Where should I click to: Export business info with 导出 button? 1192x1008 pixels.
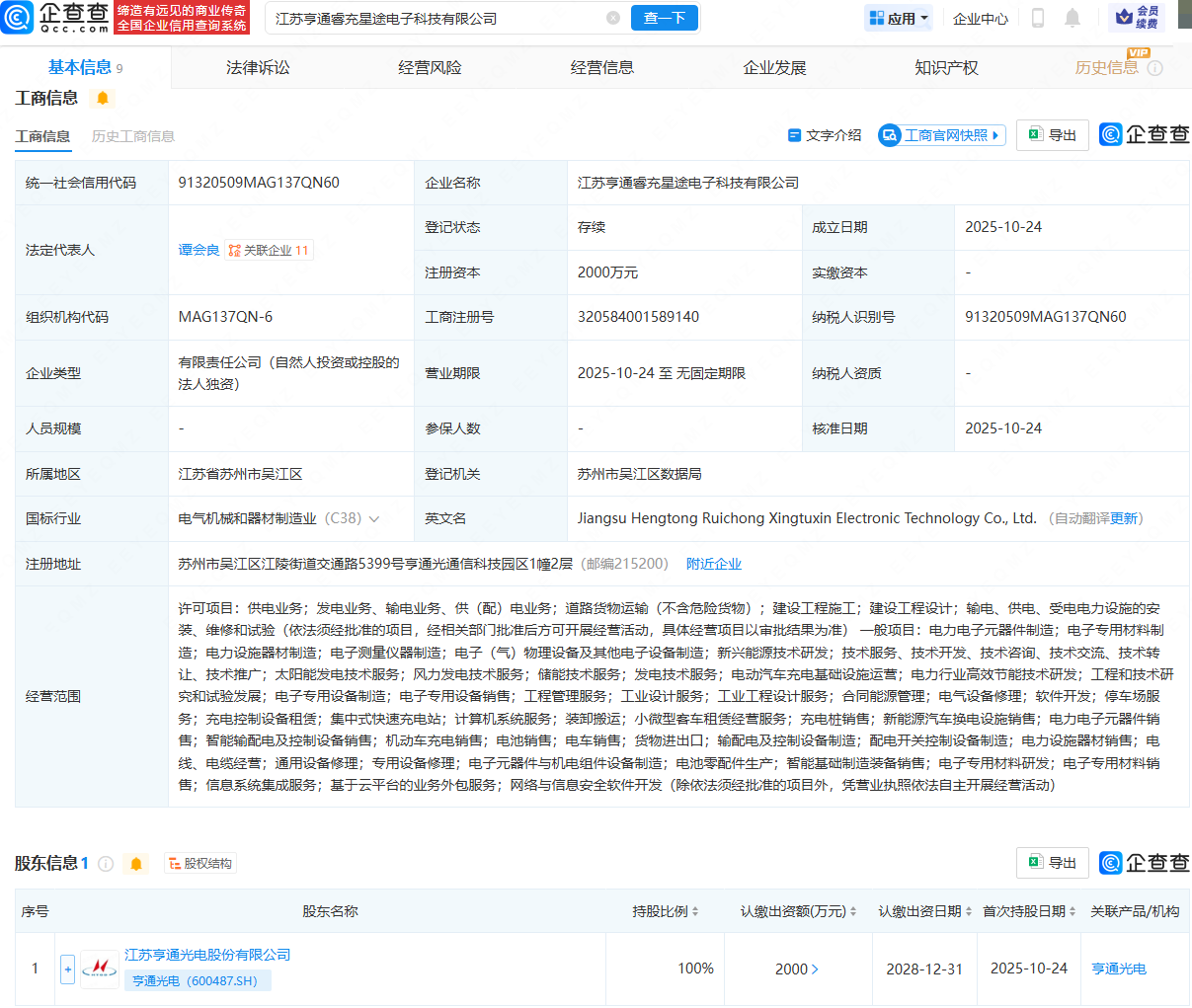(x=1053, y=135)
